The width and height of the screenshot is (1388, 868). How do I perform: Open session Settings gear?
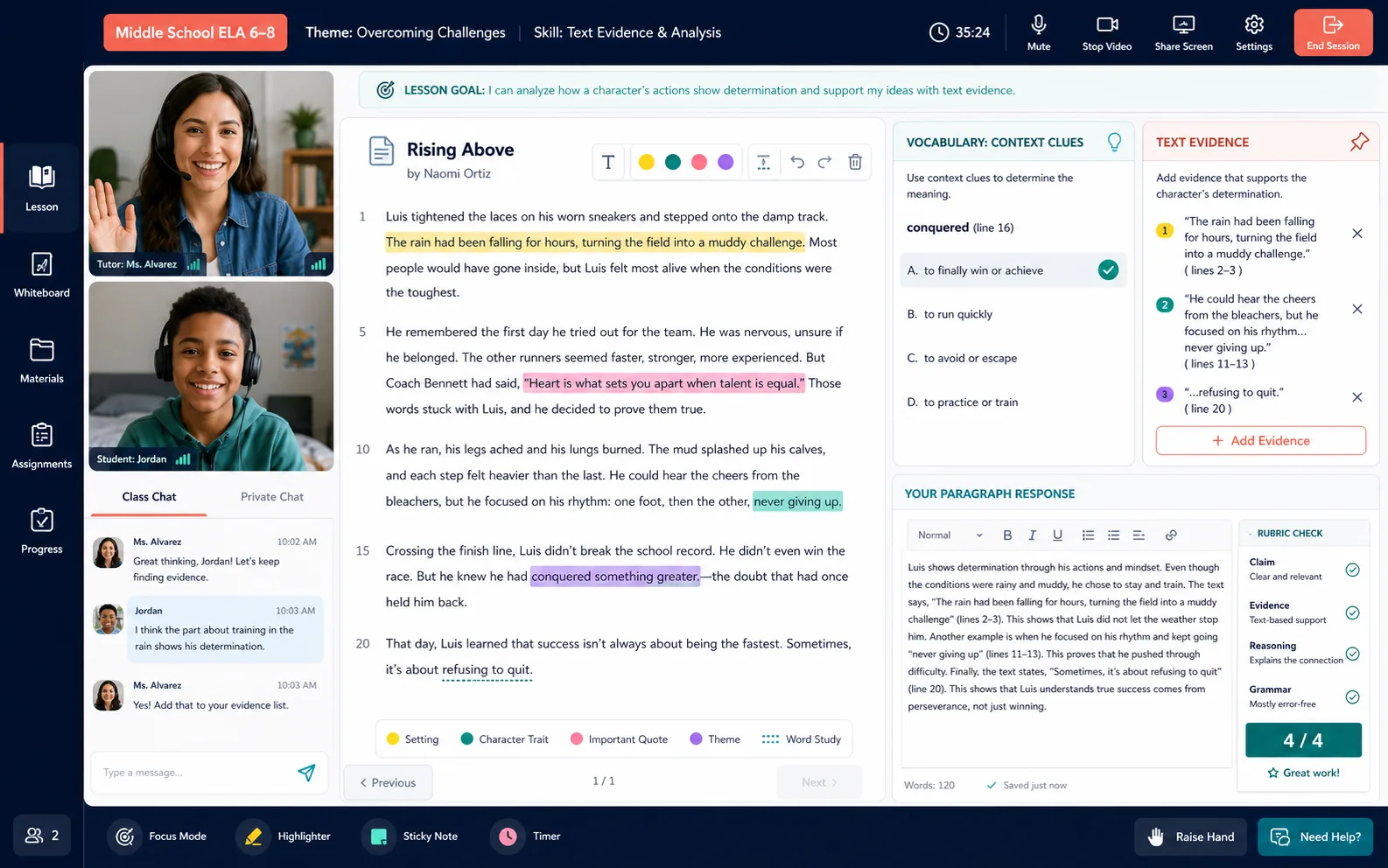pyautogui.click(x=1254, y=32)
